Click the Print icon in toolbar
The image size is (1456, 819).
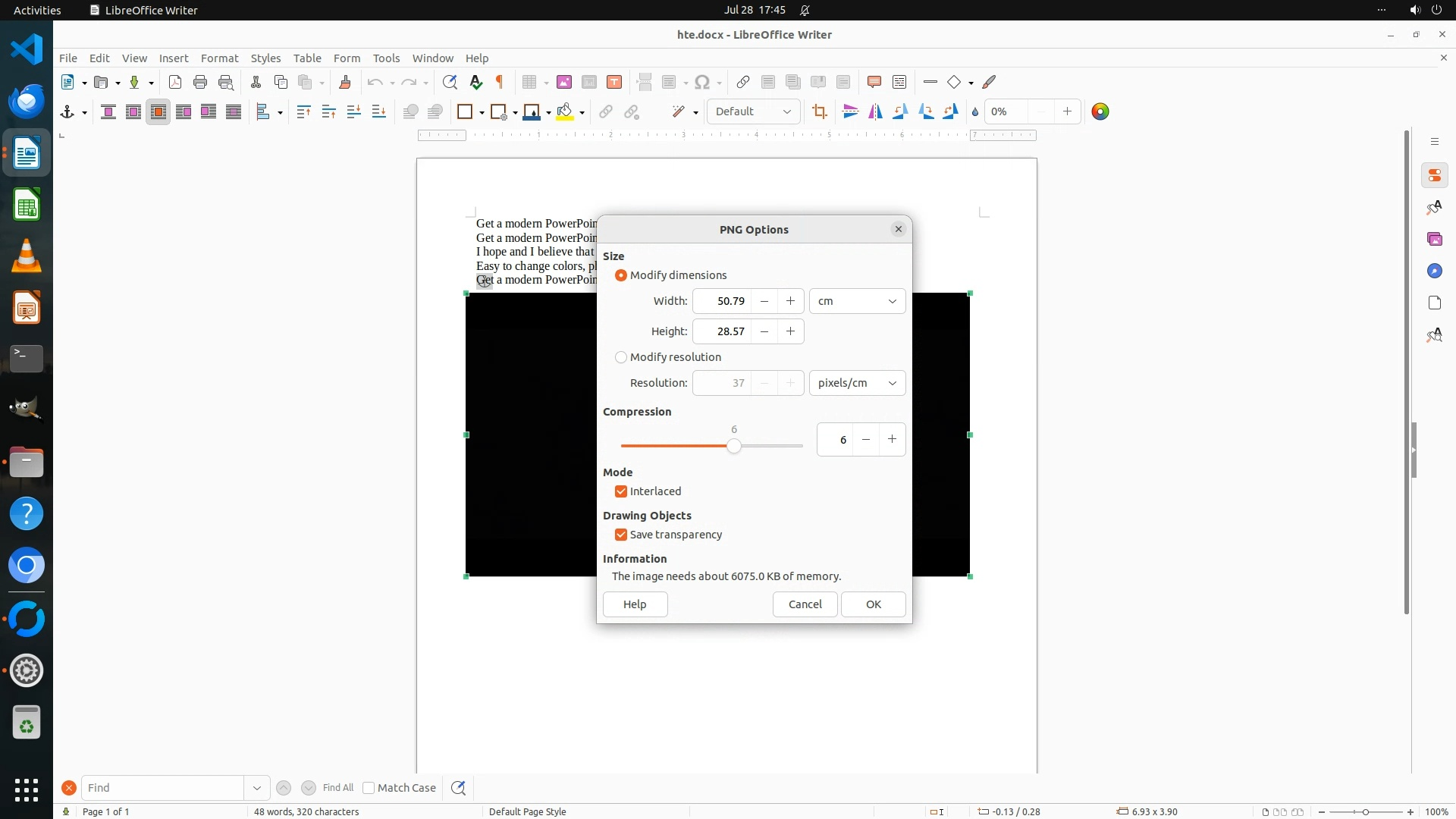(200, 83)
